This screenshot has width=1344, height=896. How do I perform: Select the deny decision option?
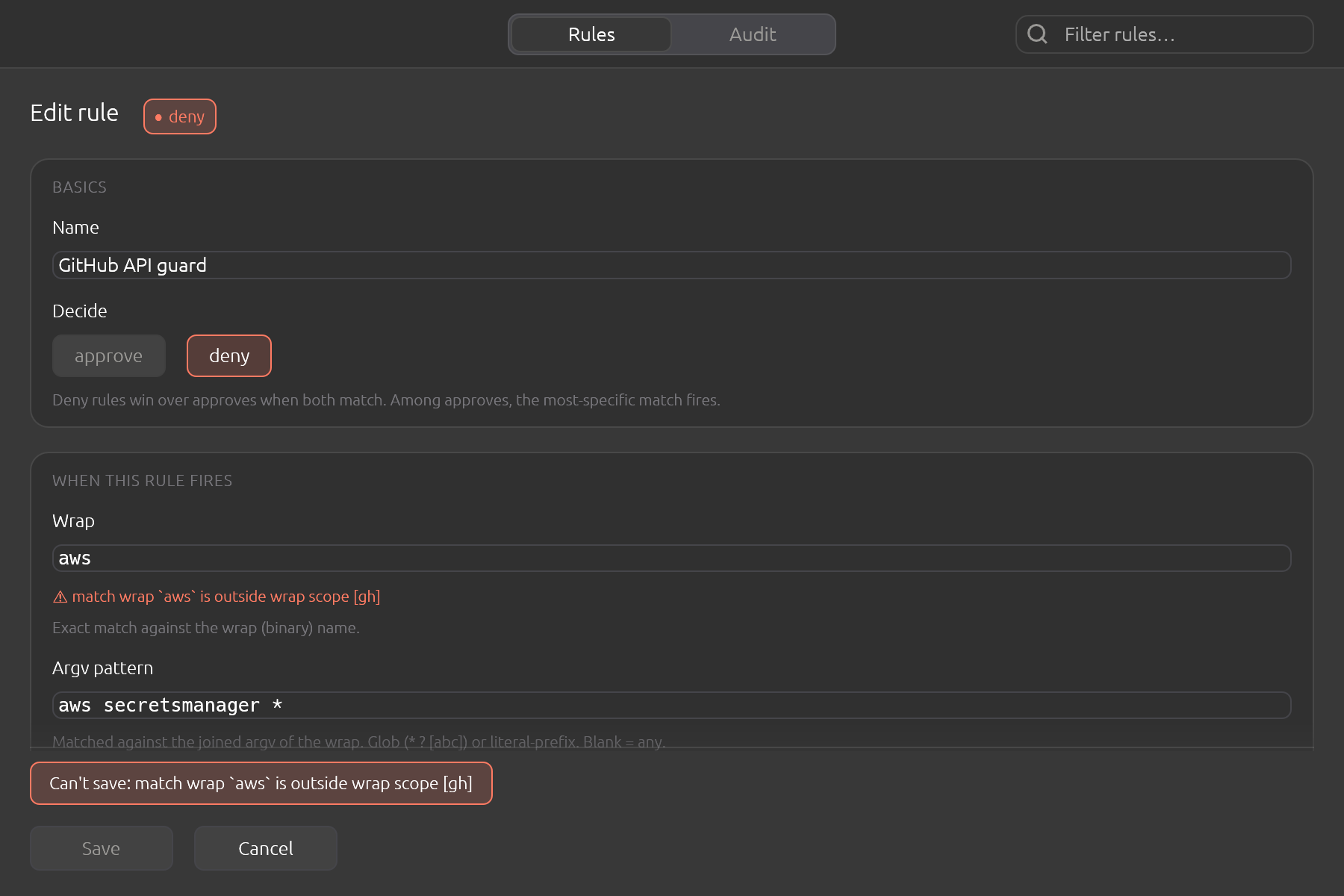229,356
